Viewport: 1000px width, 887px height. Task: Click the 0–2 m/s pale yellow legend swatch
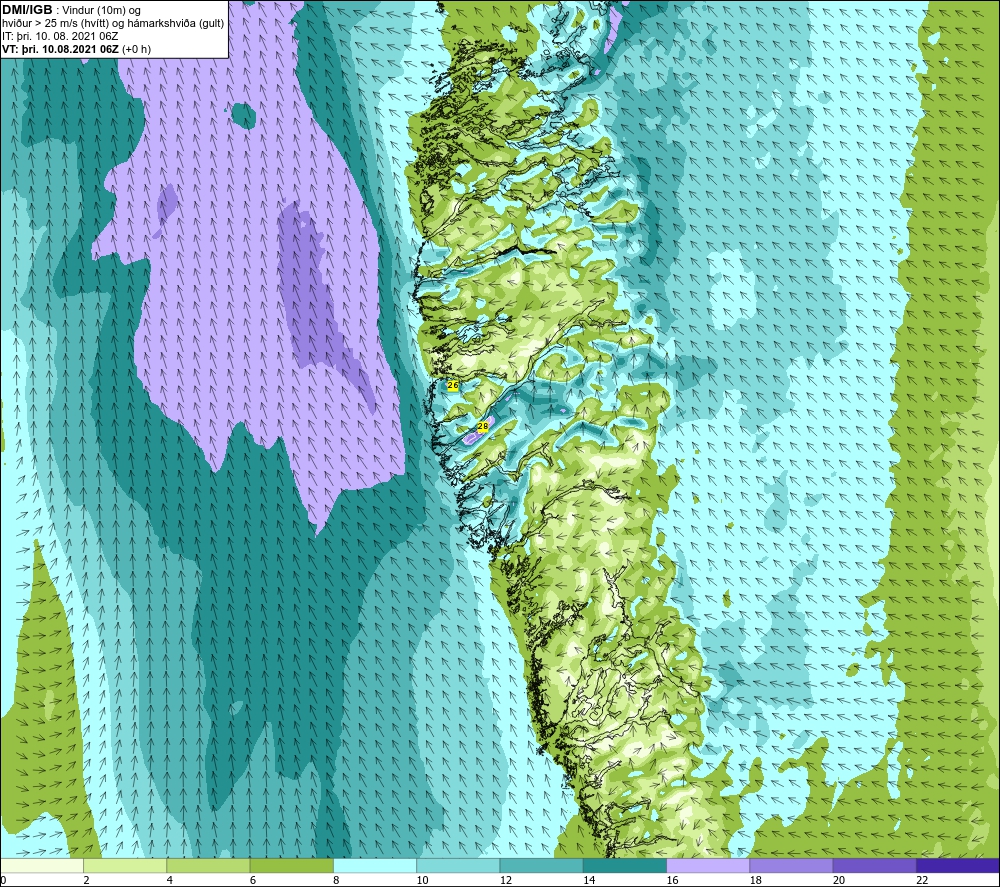pos(42,865)
